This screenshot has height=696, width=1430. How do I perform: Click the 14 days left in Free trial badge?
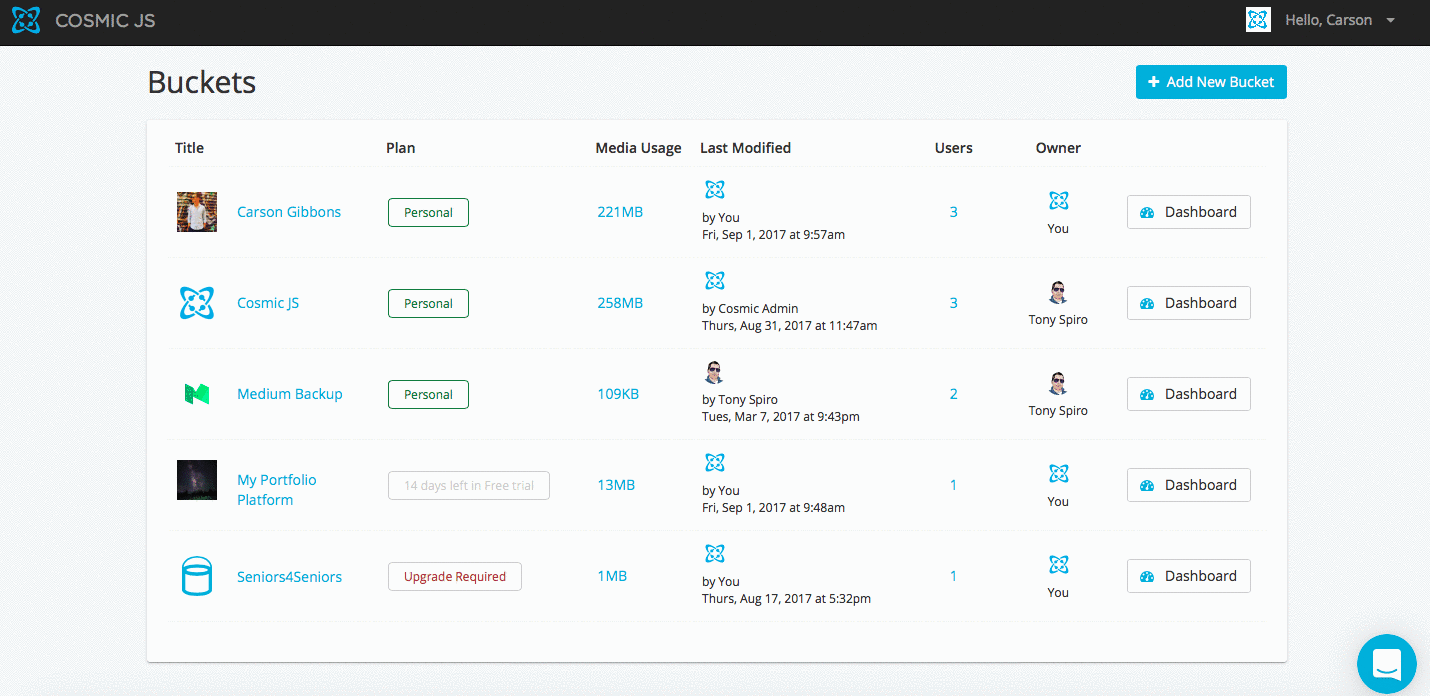pos(469,485)
